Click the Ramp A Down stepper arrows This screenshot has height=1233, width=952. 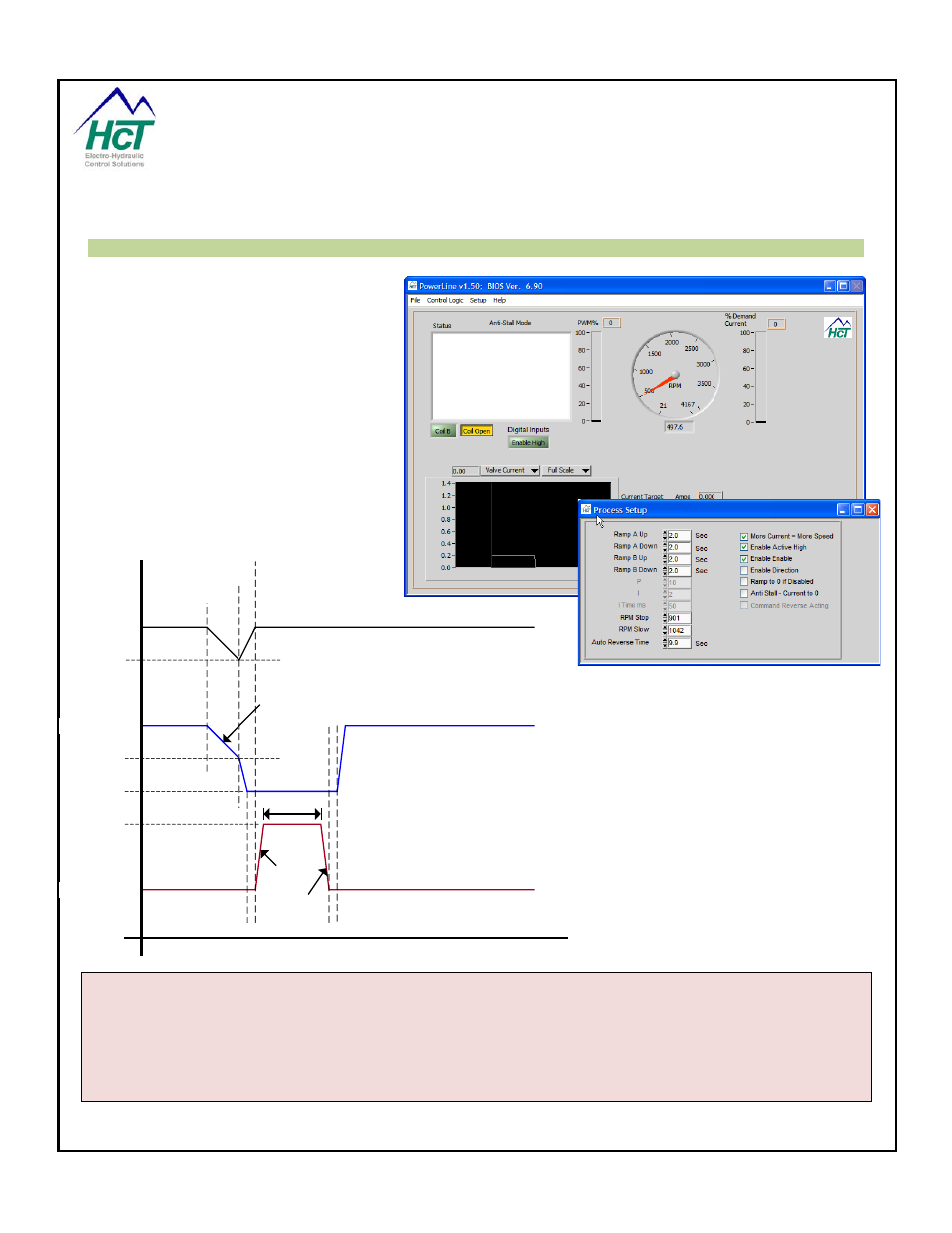click(x=665, y=547)
